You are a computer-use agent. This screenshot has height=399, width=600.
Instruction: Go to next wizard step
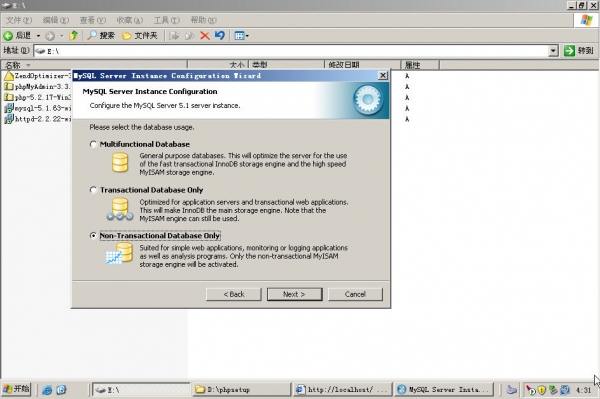[x=294, y=294]
